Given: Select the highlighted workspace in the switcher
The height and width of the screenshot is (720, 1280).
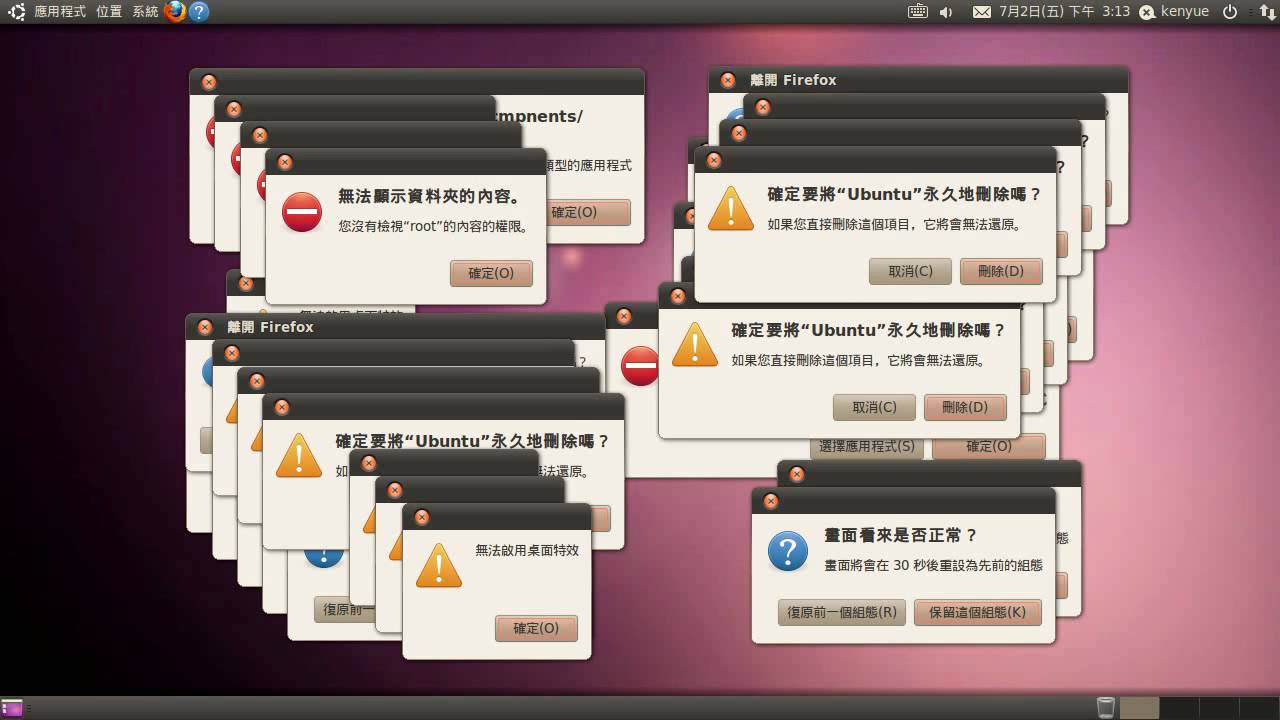Looking at the screenshot, I should 1139,708.
